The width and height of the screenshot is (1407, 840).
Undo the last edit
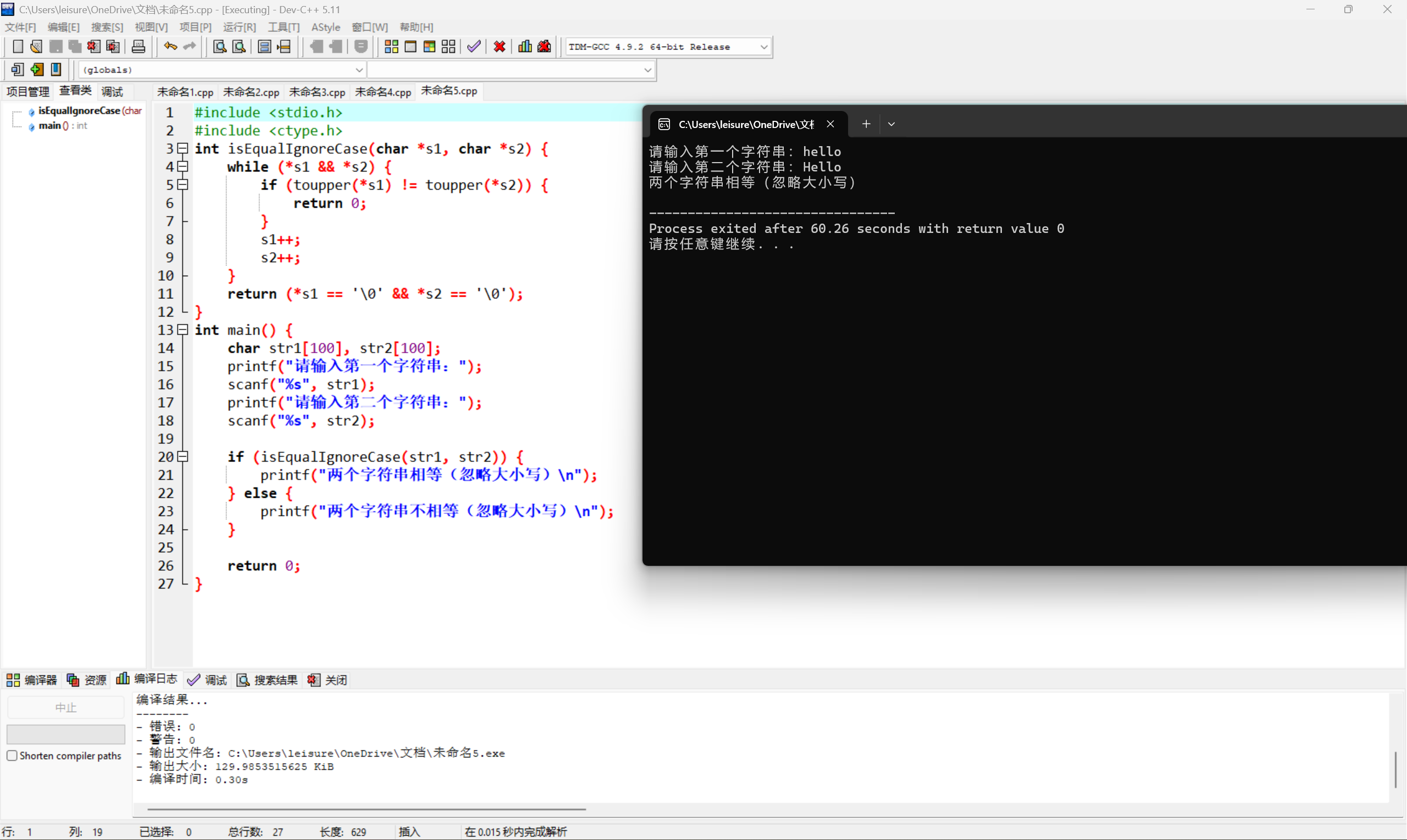coord(170,46)
